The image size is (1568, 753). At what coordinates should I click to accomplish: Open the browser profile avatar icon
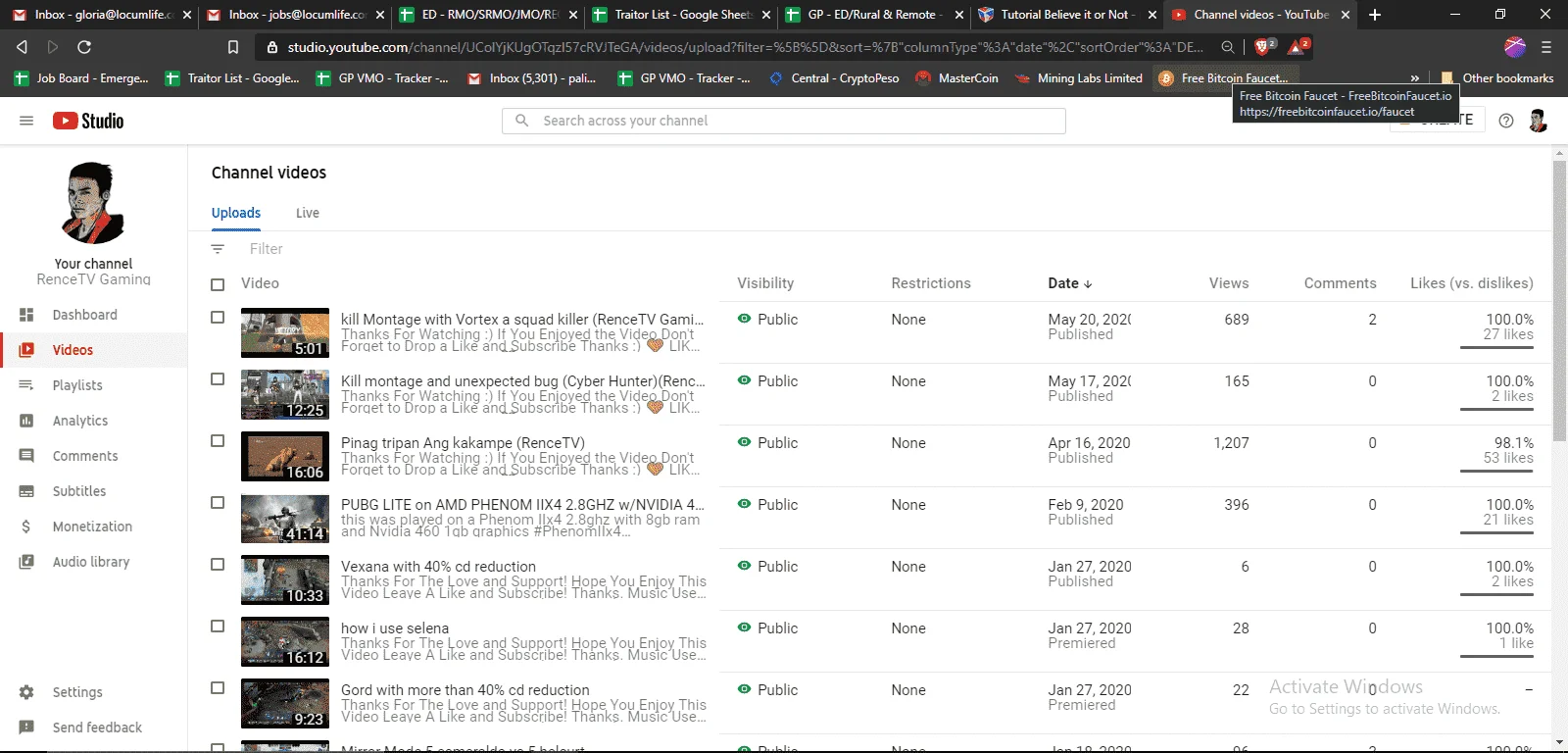[1515, 47]
